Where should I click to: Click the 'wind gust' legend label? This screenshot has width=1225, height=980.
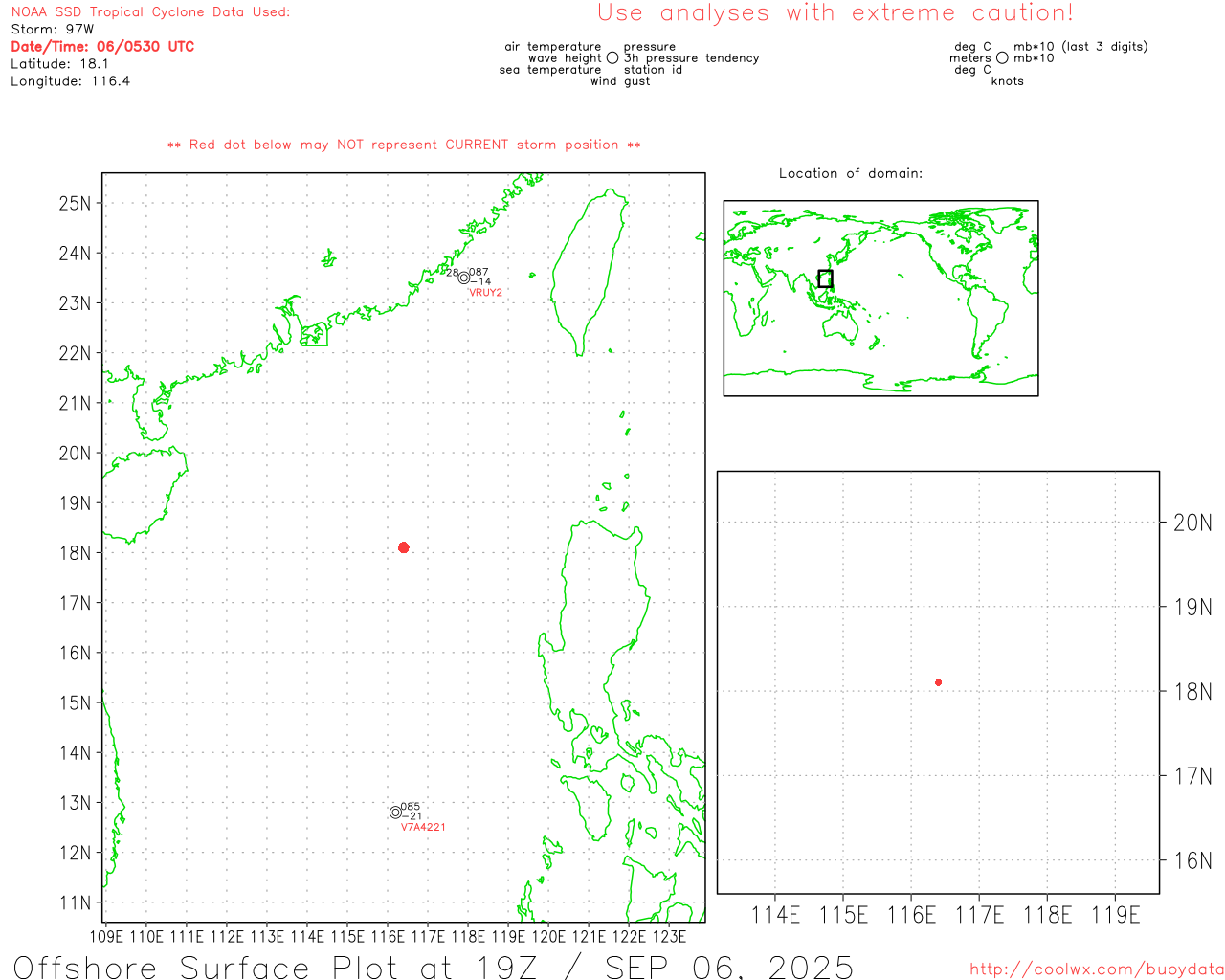620,81
